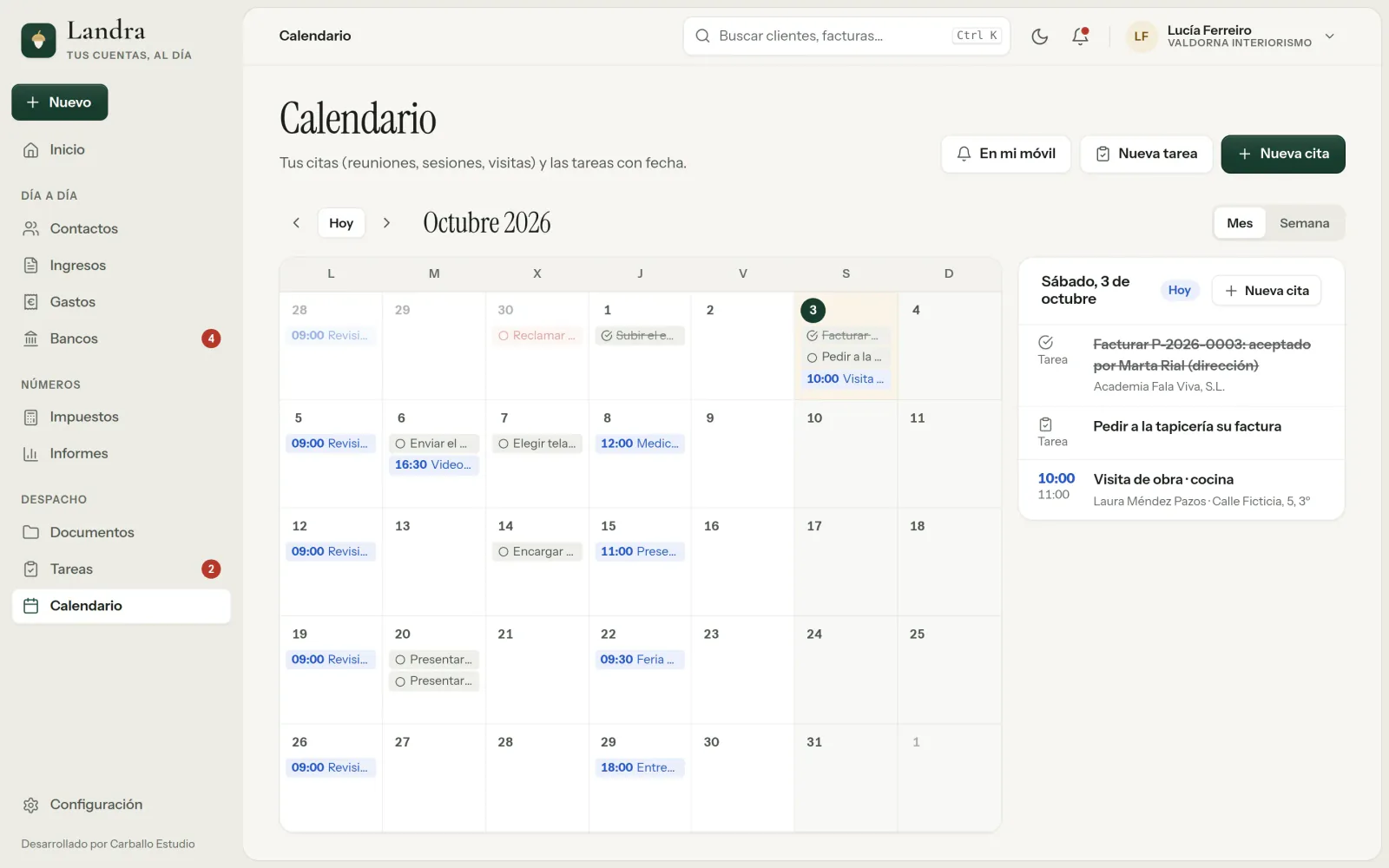Open '16:30 Video...' event on October 6
This screenshot has width=1389, height=868.
point(434,465)
